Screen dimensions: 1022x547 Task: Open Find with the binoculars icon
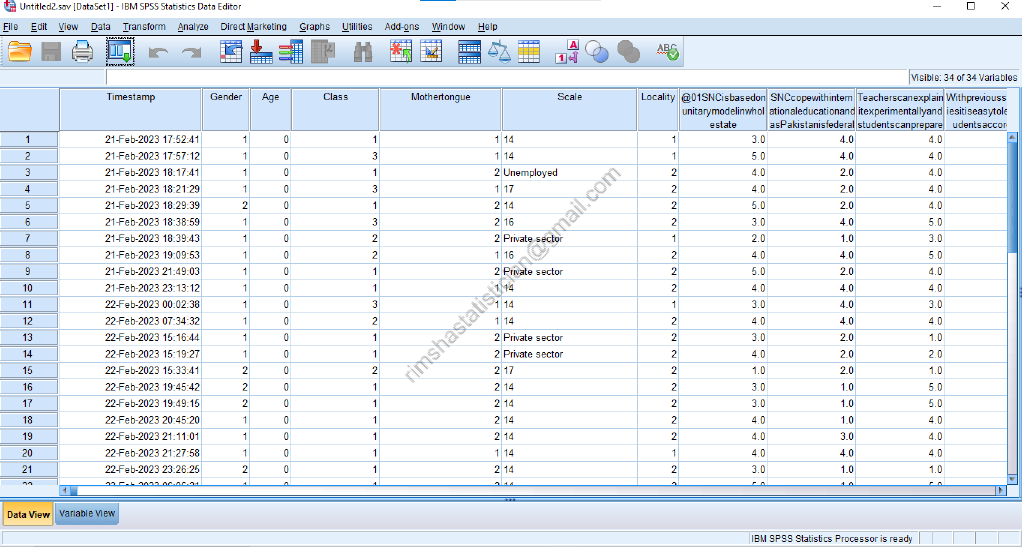362,52
